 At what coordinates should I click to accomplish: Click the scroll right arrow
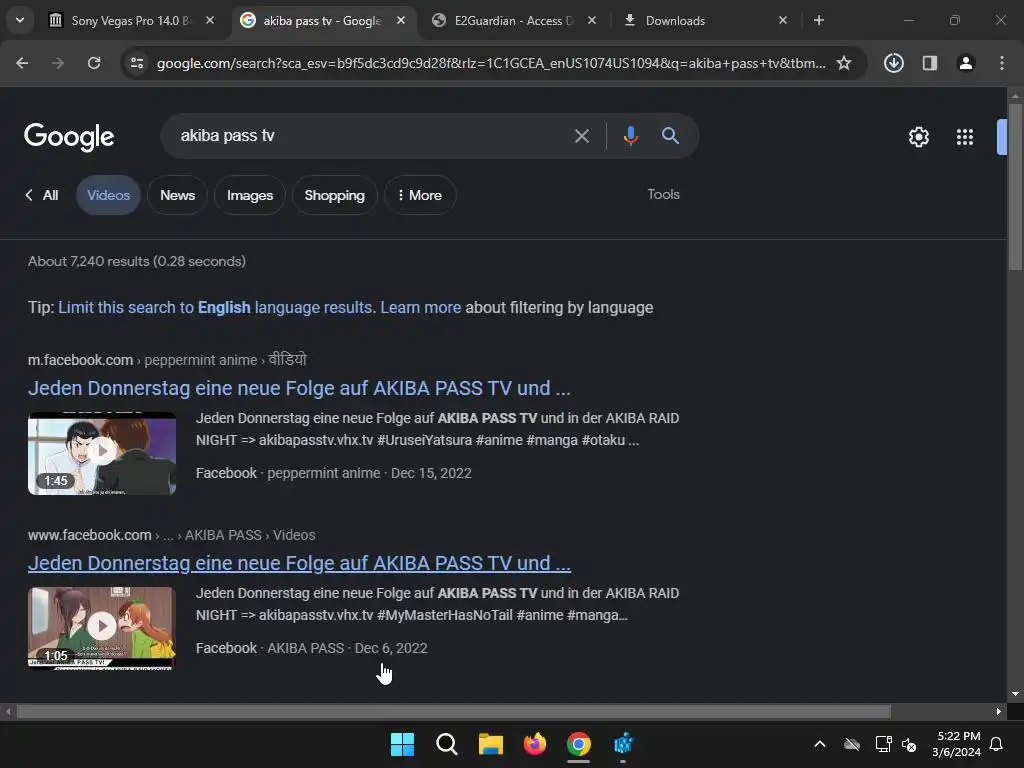(x=999, y=711)
